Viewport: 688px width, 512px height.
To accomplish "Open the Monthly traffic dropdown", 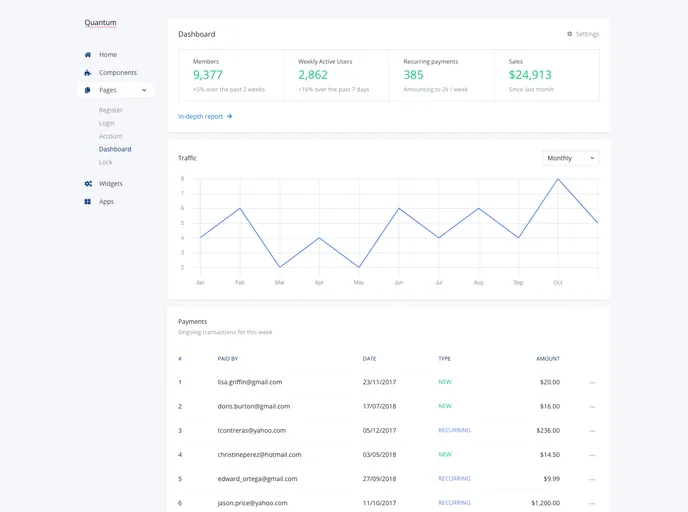I will [570, 158].
